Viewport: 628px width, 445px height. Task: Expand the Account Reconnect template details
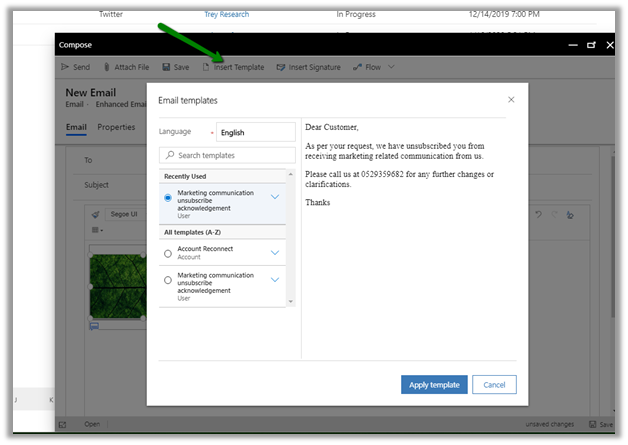tap(275, 253)
